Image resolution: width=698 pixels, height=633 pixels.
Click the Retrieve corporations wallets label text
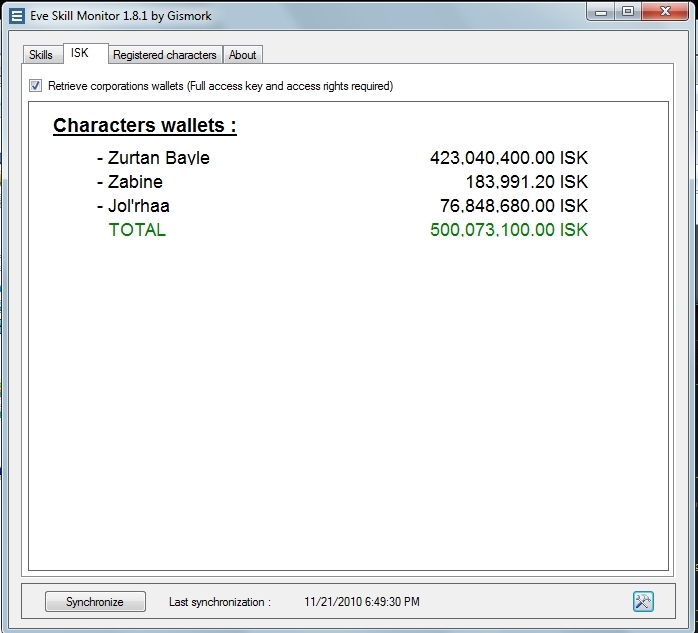tap(220, 86)
